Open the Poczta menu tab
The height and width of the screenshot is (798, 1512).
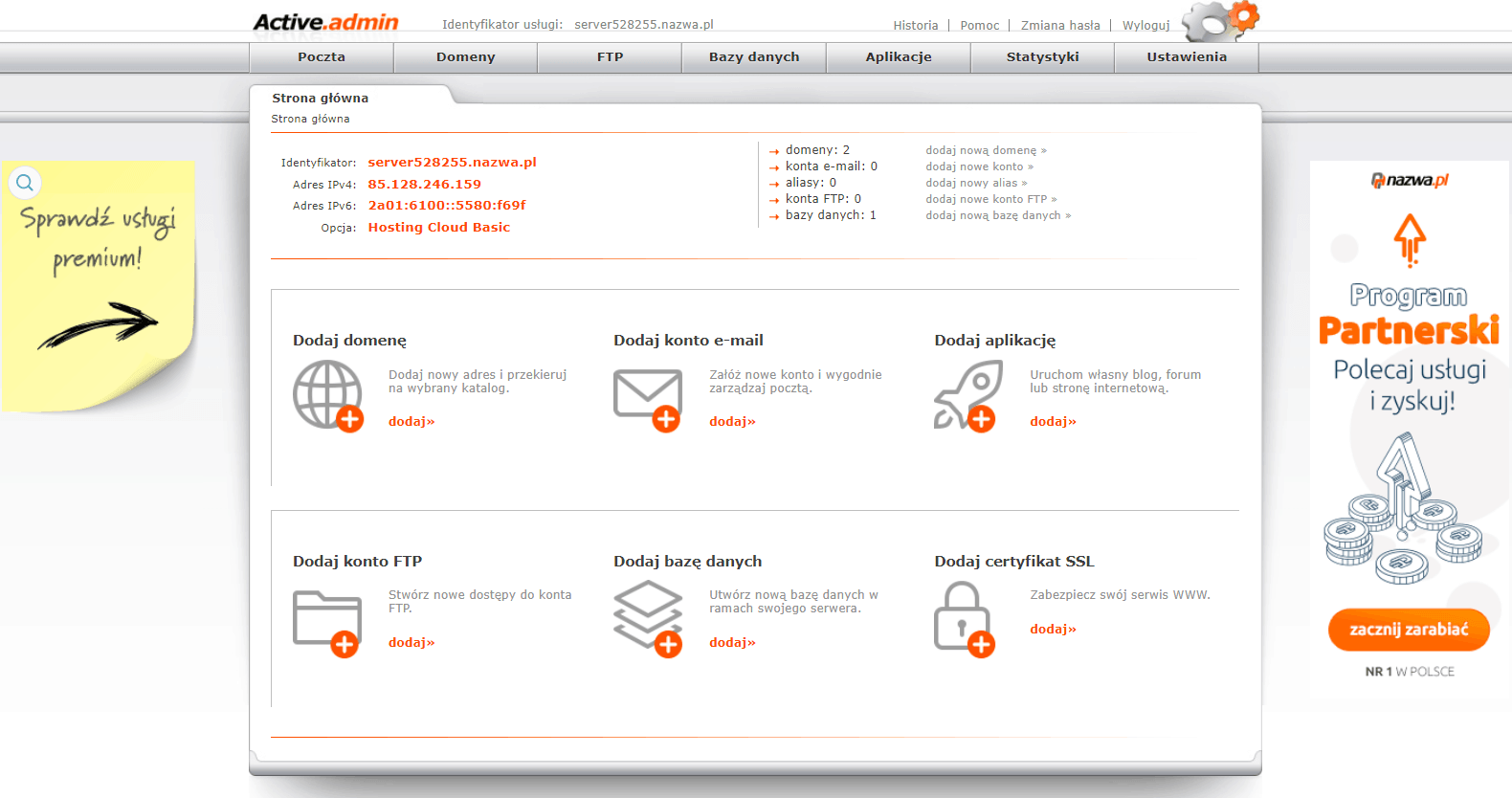(x=322, y=57)
